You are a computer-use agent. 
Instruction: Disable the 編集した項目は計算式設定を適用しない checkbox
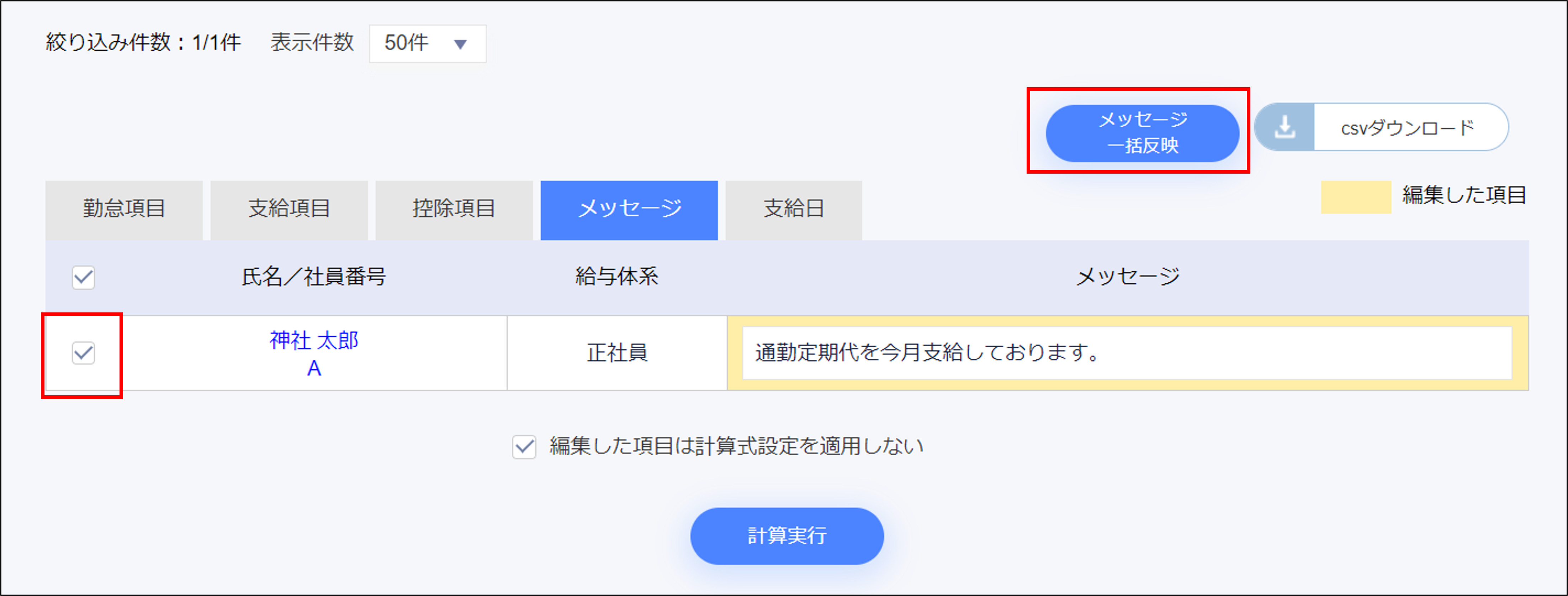(525, 445)
